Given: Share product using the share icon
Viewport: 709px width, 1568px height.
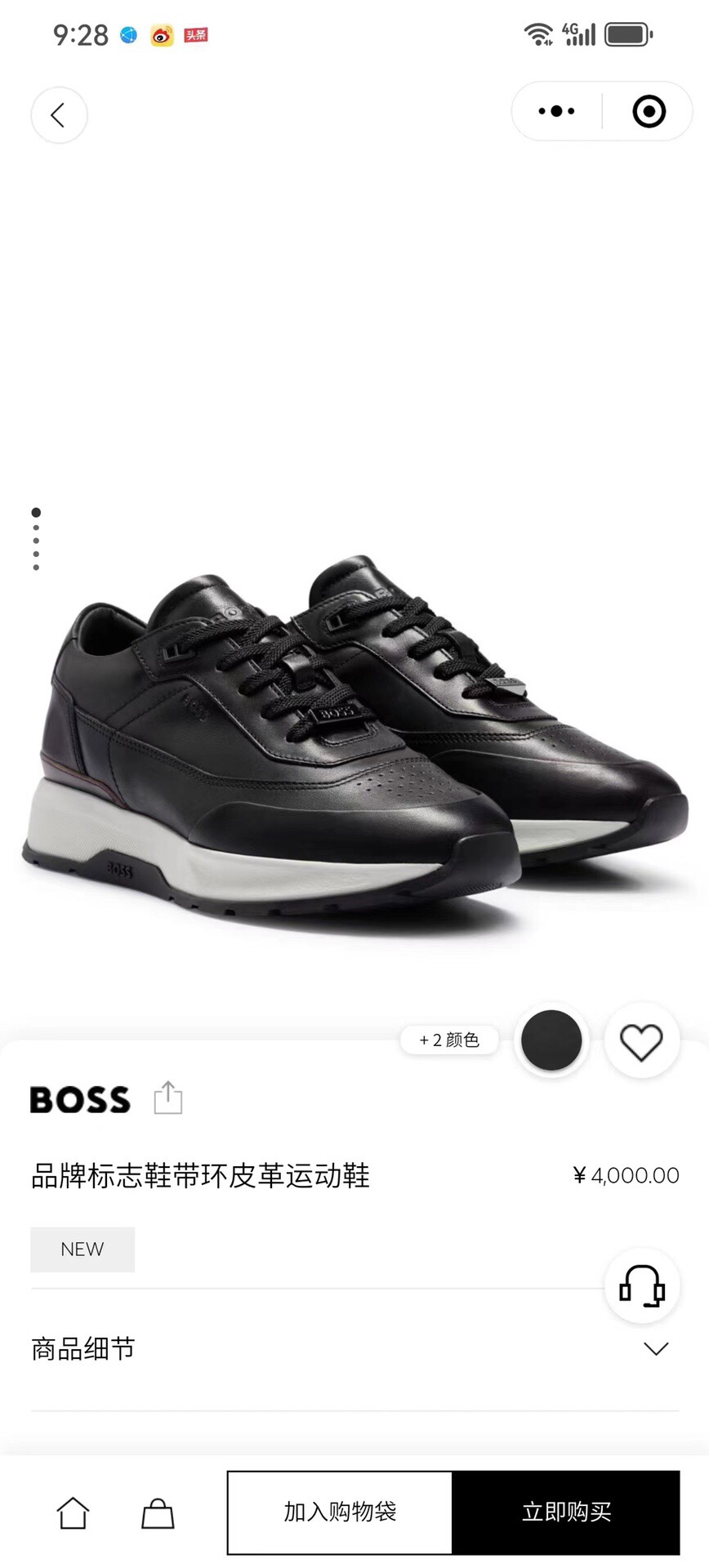Looking at the screenshot, I should tap(168, 1098).
